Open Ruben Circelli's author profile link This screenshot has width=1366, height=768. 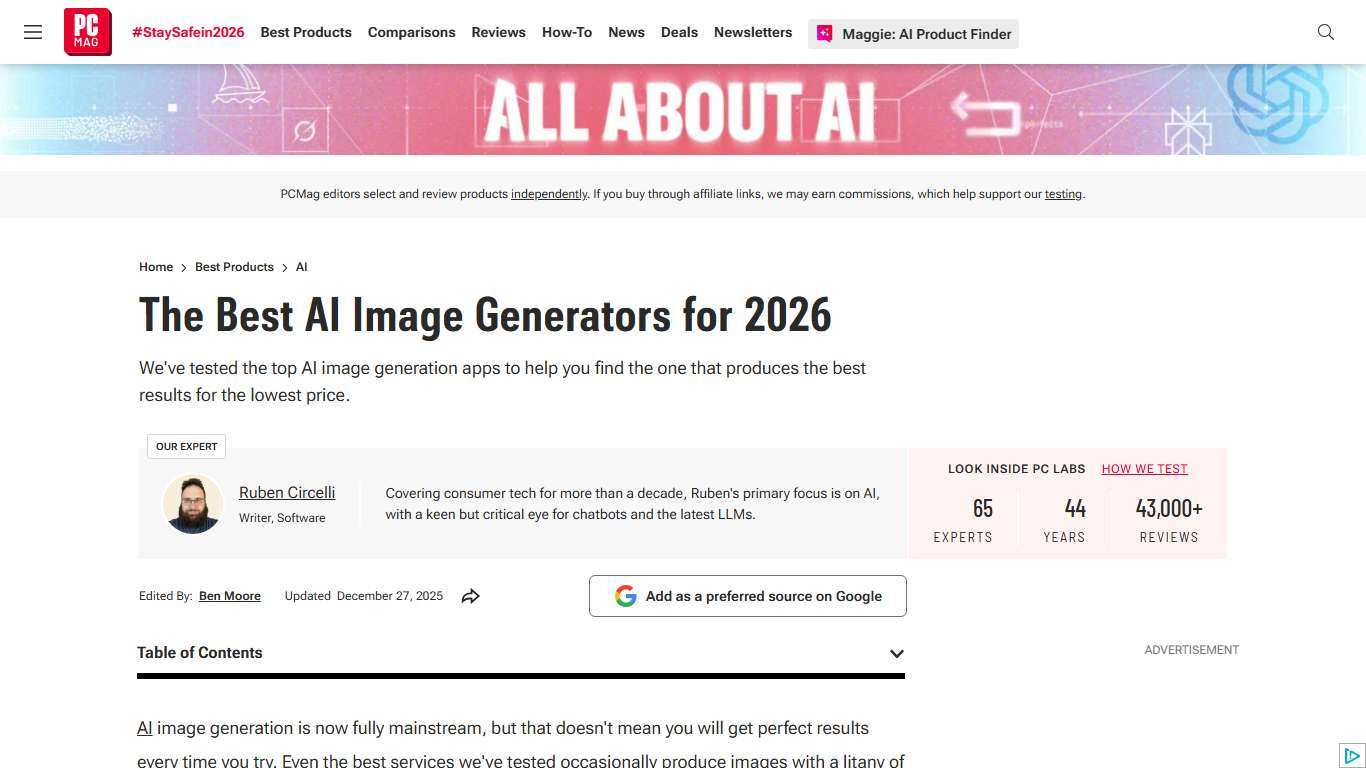click(287, 492)
